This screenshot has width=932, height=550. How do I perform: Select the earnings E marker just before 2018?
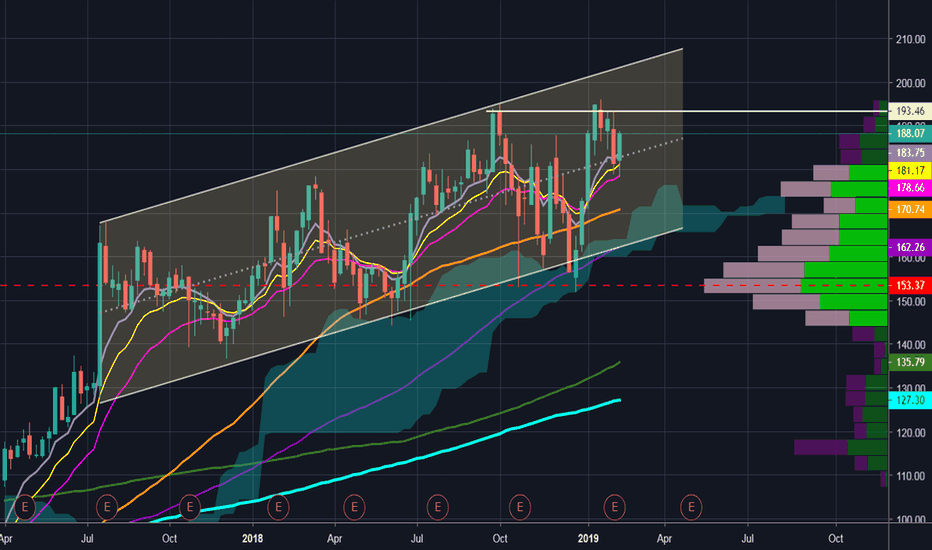pyautogui.click(x=190, y=507)
